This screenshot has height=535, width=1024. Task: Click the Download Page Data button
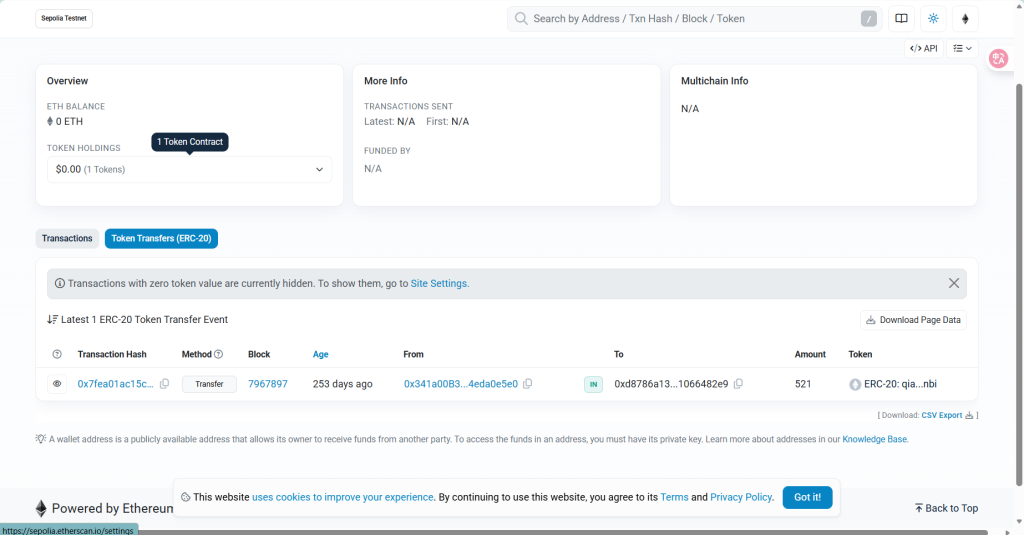[x=913, y=320]
